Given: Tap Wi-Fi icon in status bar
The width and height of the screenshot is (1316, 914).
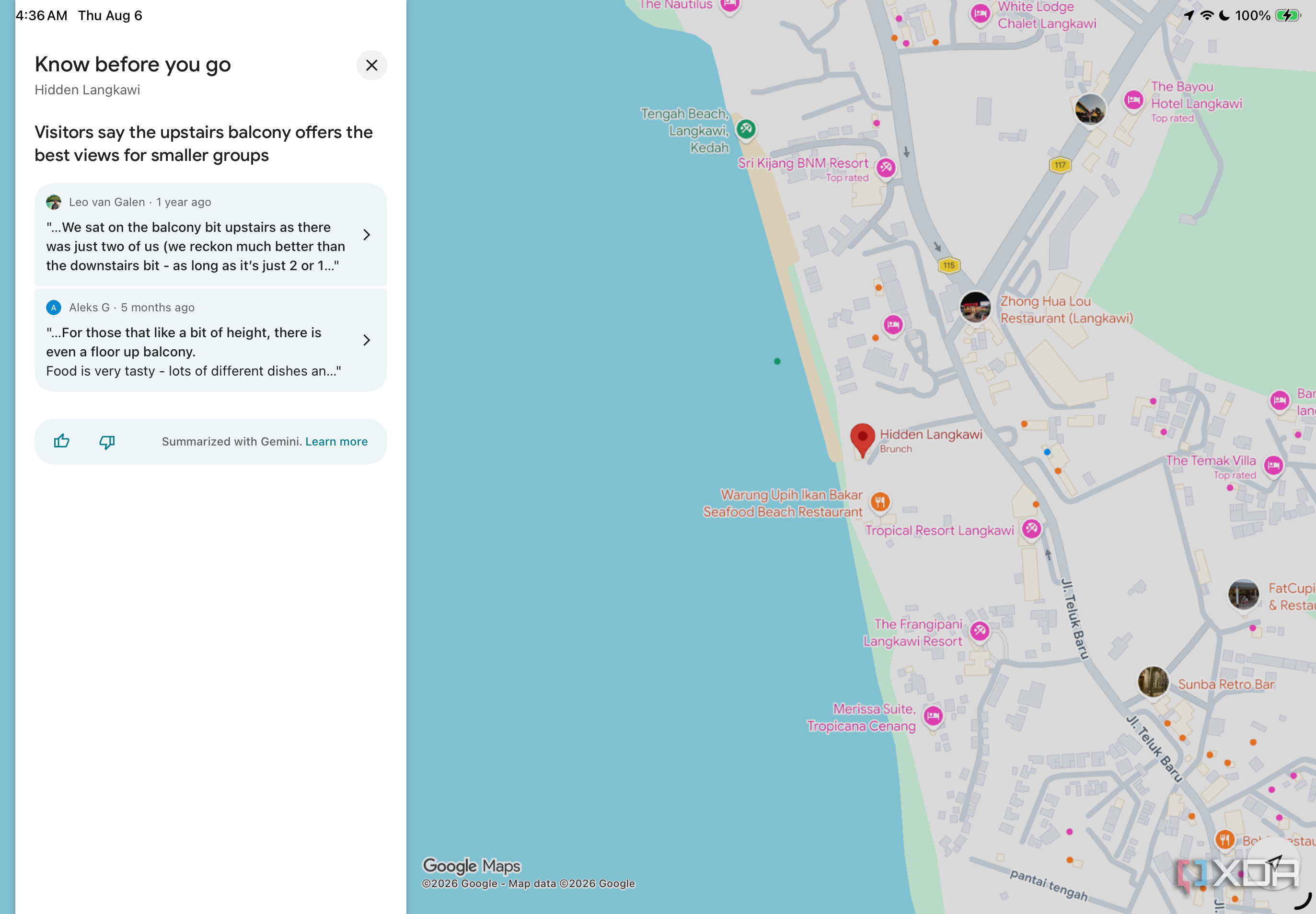Looking at the screenshot, I should (x=1207, y=15).
